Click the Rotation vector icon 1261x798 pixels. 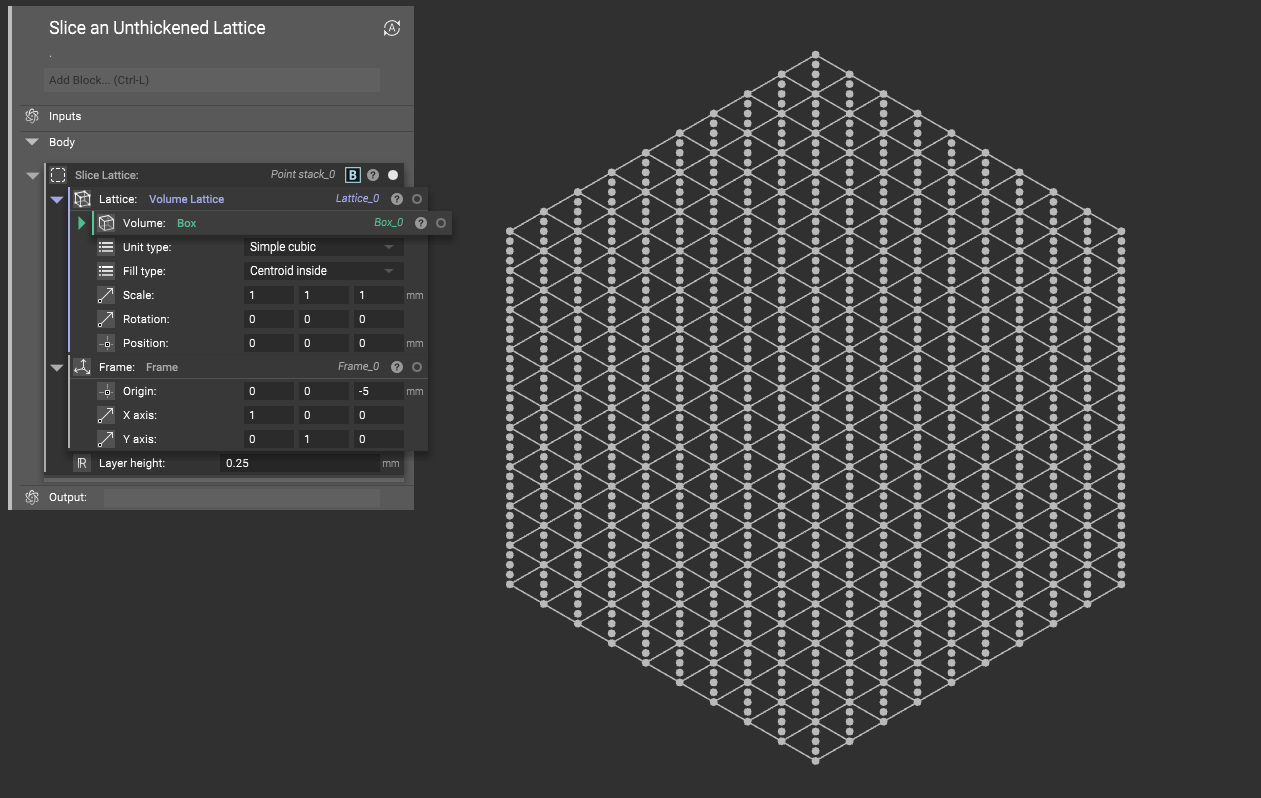(x=106, y=319)
